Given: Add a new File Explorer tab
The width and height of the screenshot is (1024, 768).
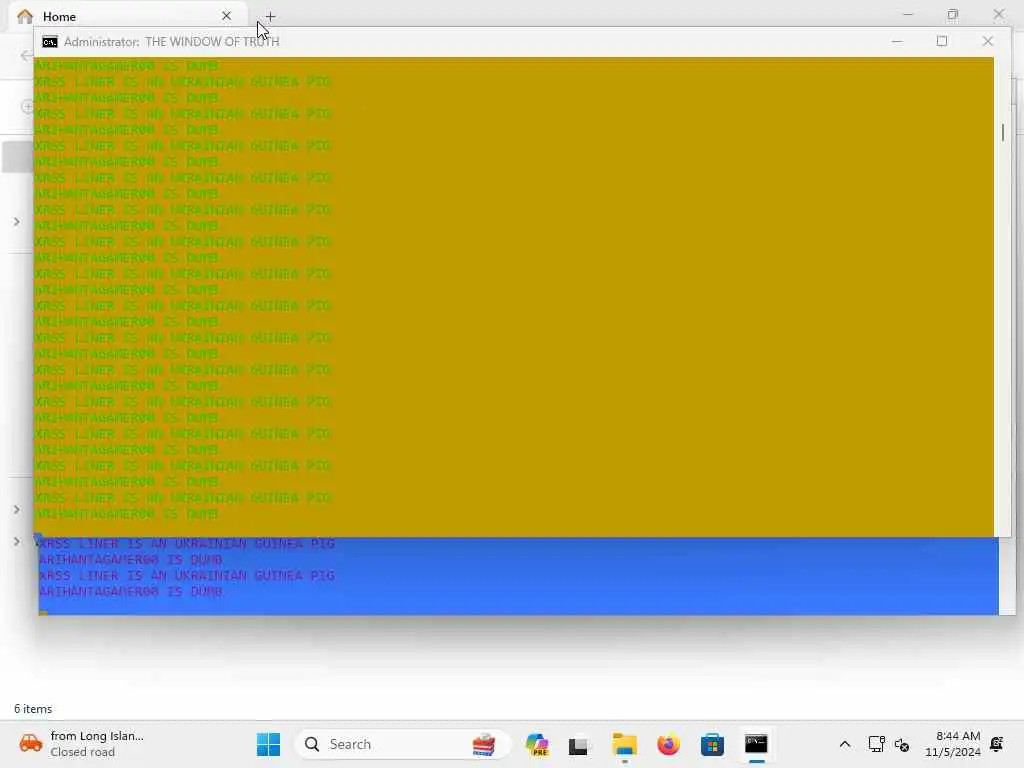Looking at the screenshot, I should [x=270, y=16].
